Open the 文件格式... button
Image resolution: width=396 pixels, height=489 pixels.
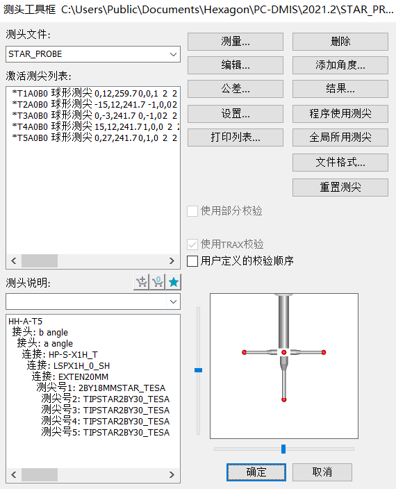[340, 163]
